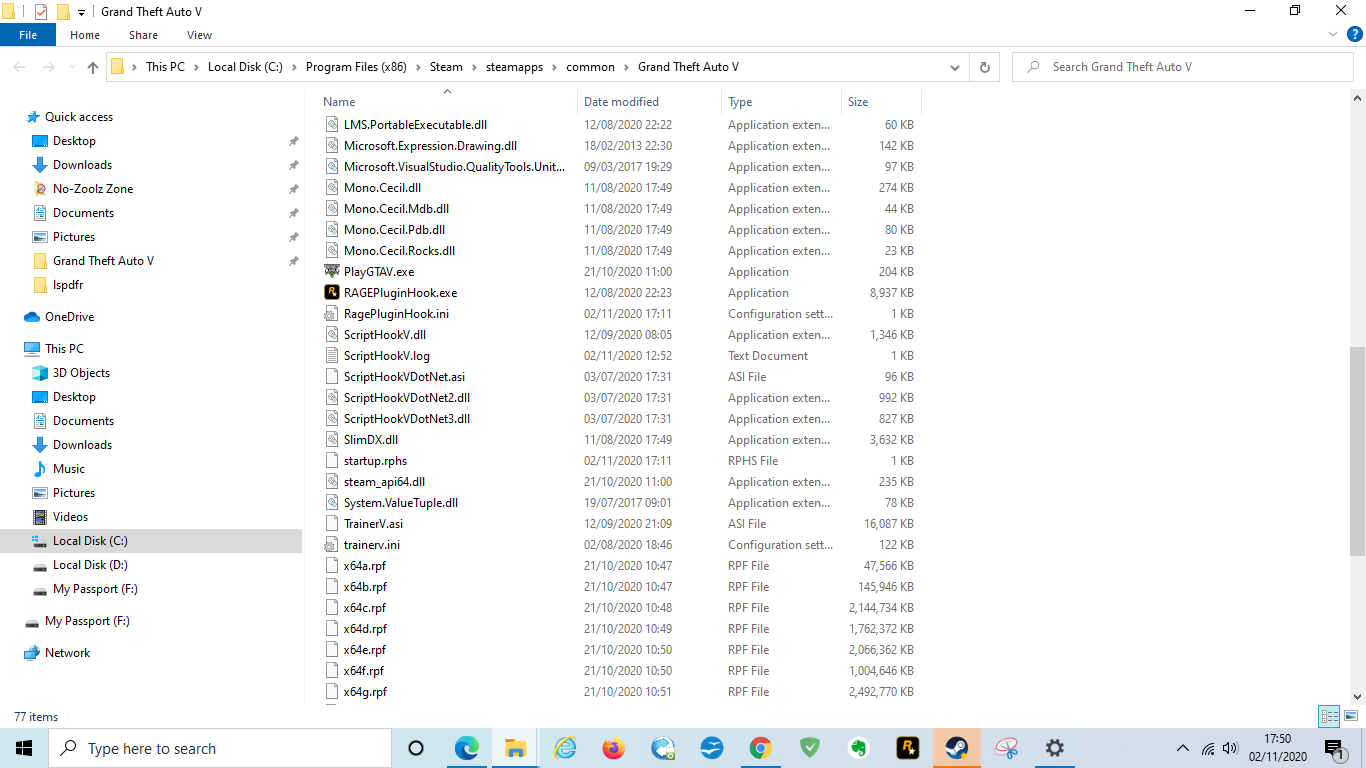Open the green shield app in taskbar
This screenshot has height=768, width=1366.
tap(809, 748)
